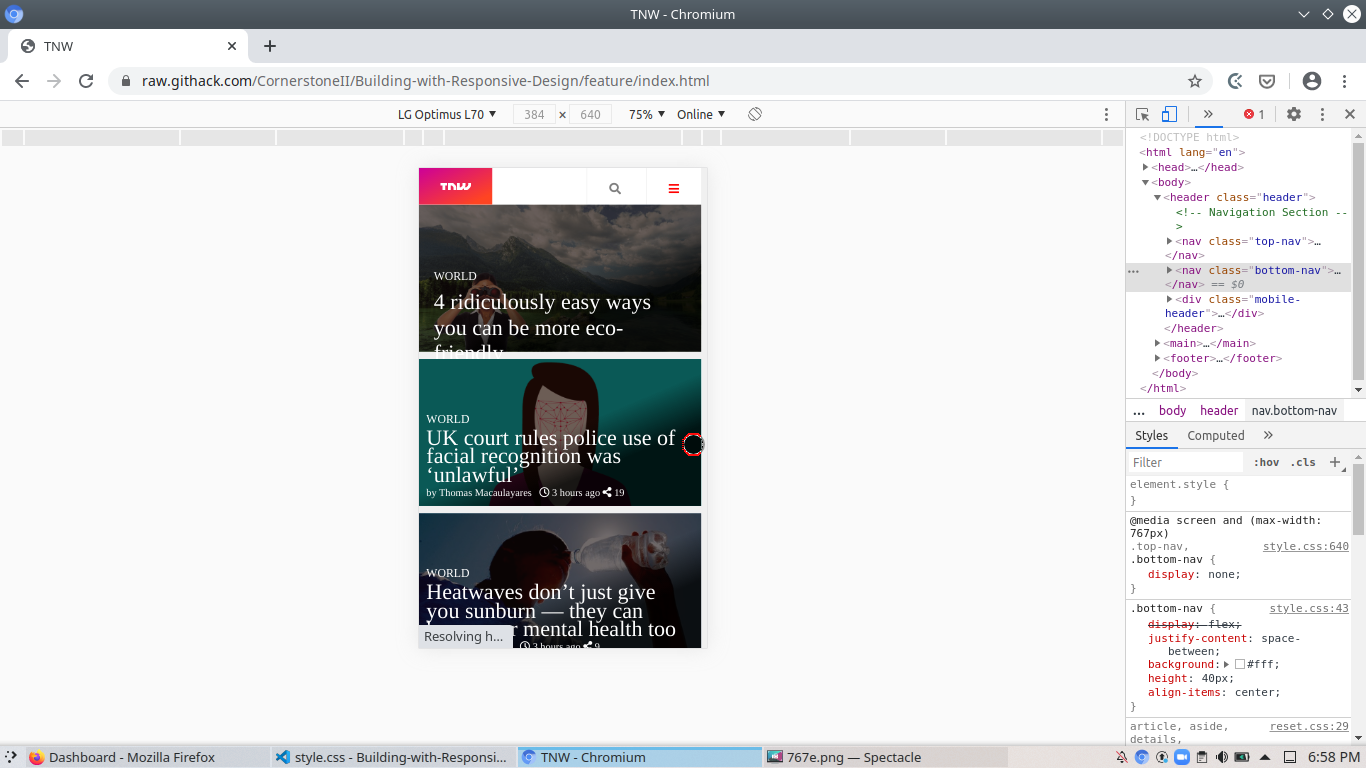
Task: Open the style.css:640 source link
Action: [1306, 546]
